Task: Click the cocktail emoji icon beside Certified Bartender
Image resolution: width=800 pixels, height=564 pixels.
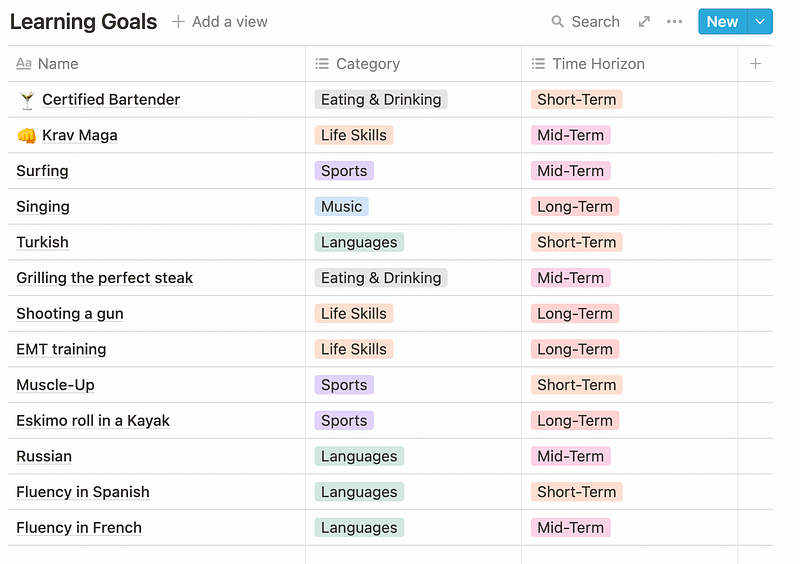Action: 27,100
